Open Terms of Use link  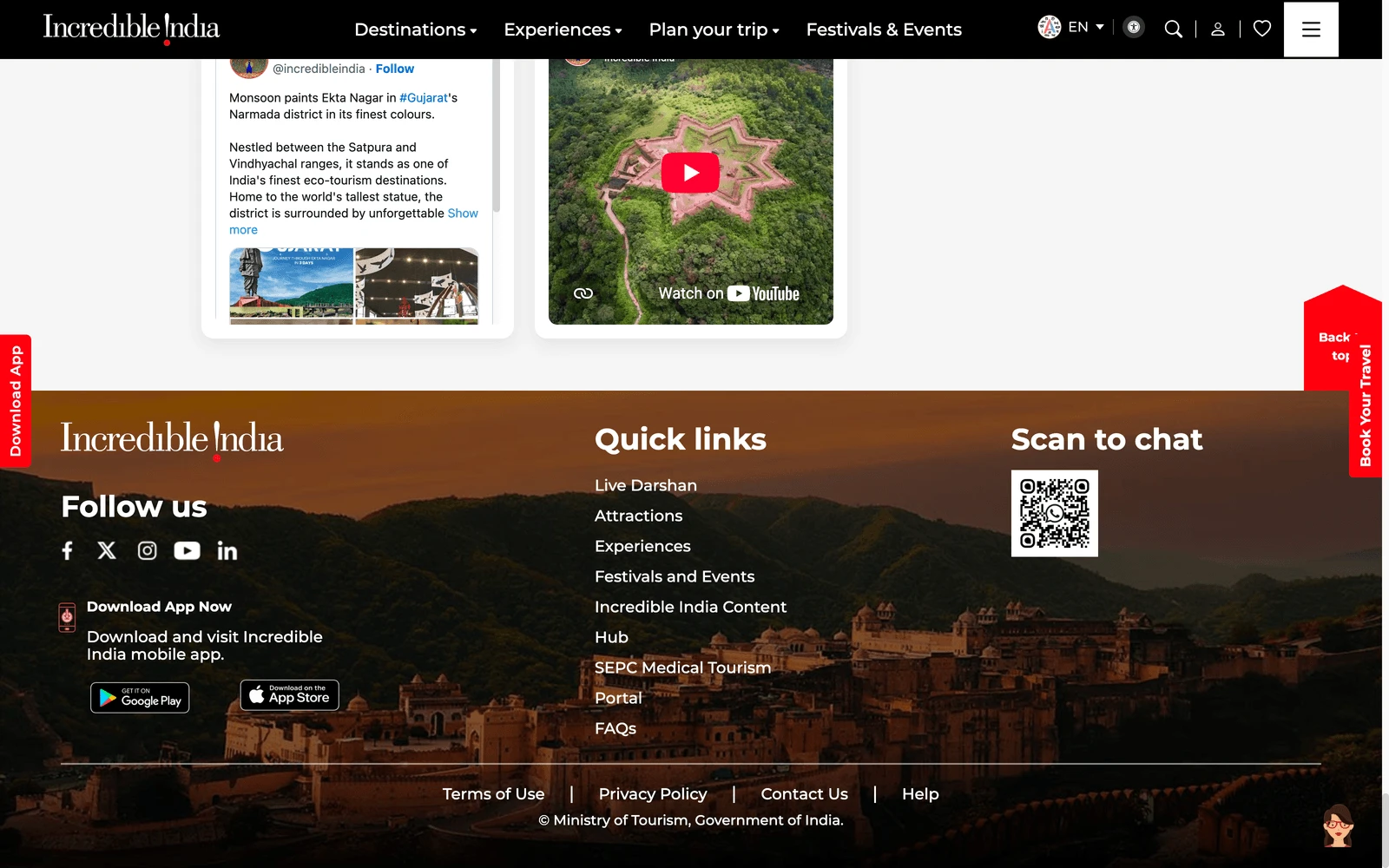coord(493,793)
